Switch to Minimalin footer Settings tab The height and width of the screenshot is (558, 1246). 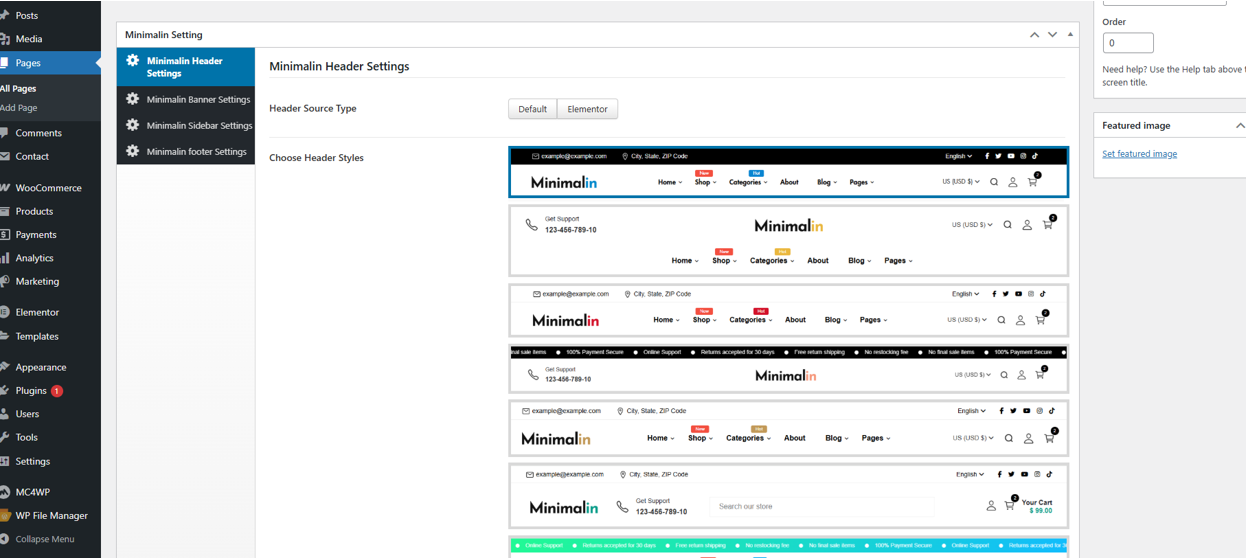tap(186, 152)
